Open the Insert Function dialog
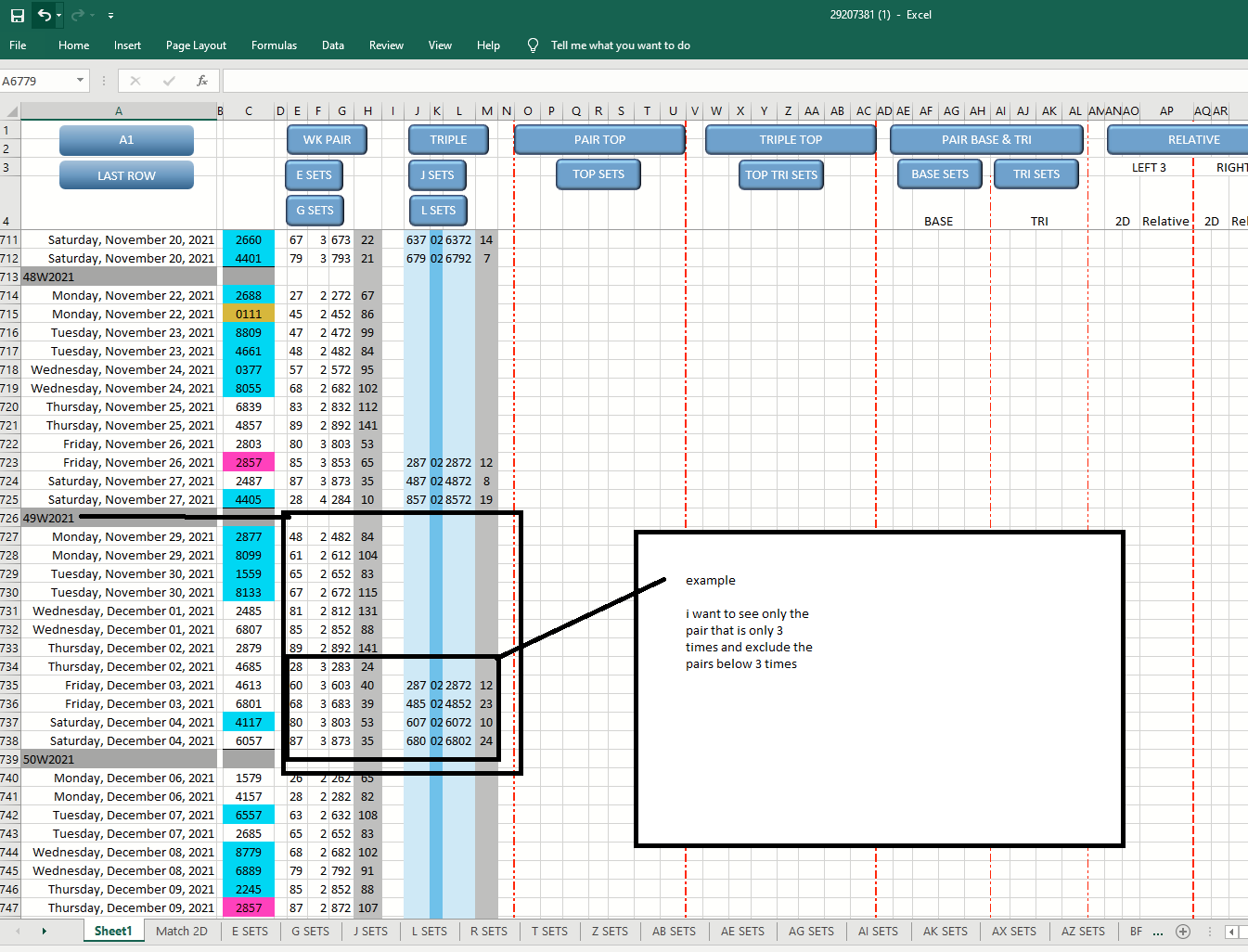This screenshot has height=952, width=1248. tap(202, 81)
